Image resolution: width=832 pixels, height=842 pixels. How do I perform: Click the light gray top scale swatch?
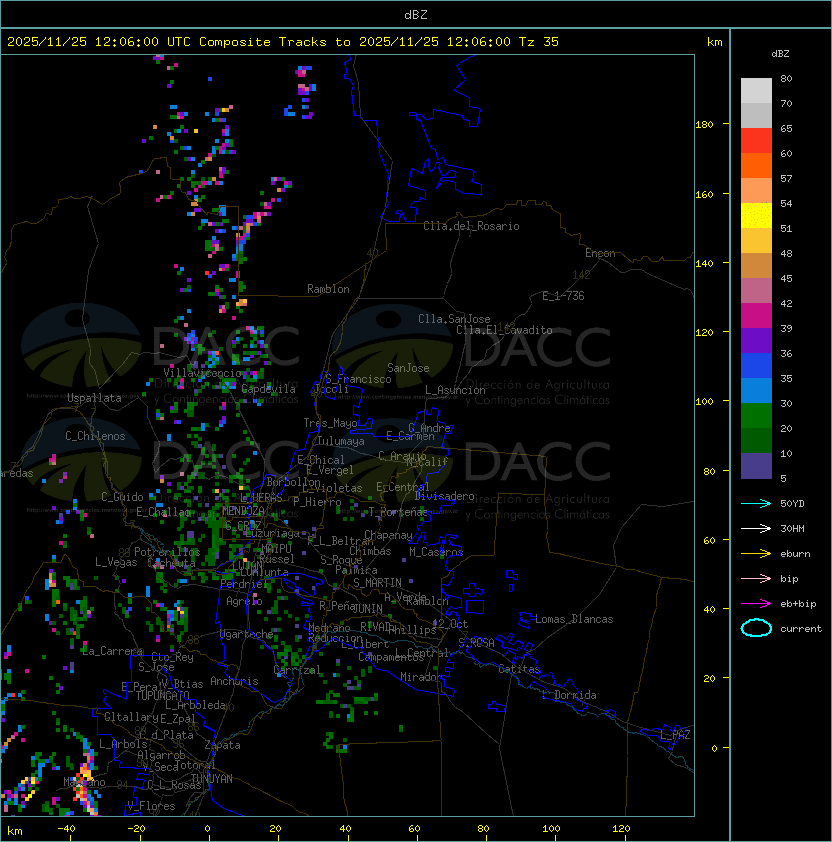coord(756,91)
